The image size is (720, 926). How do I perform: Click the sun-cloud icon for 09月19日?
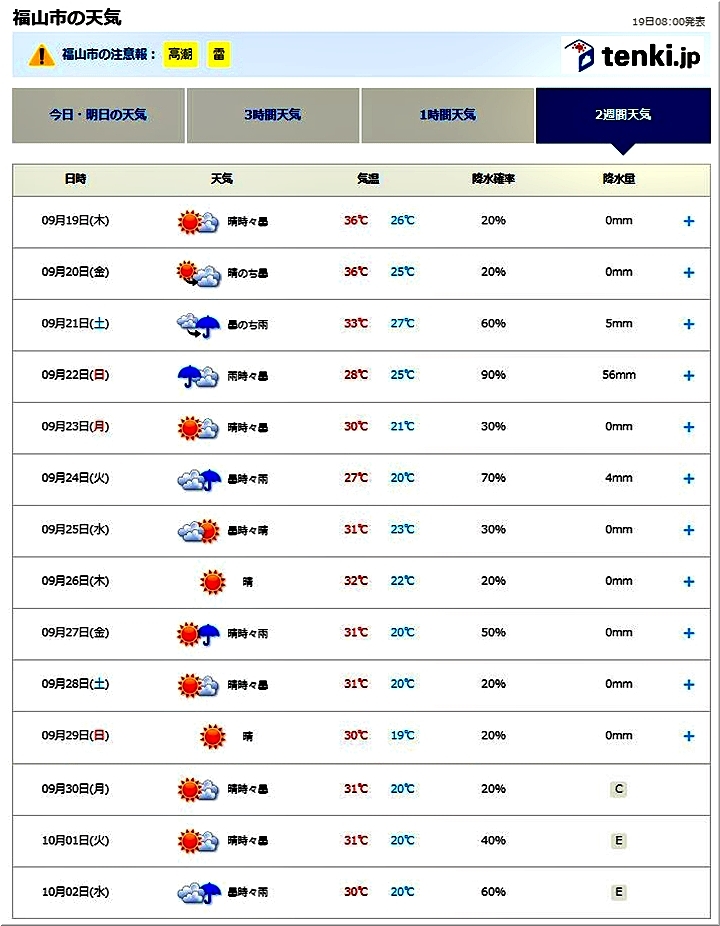click(197, 221)
